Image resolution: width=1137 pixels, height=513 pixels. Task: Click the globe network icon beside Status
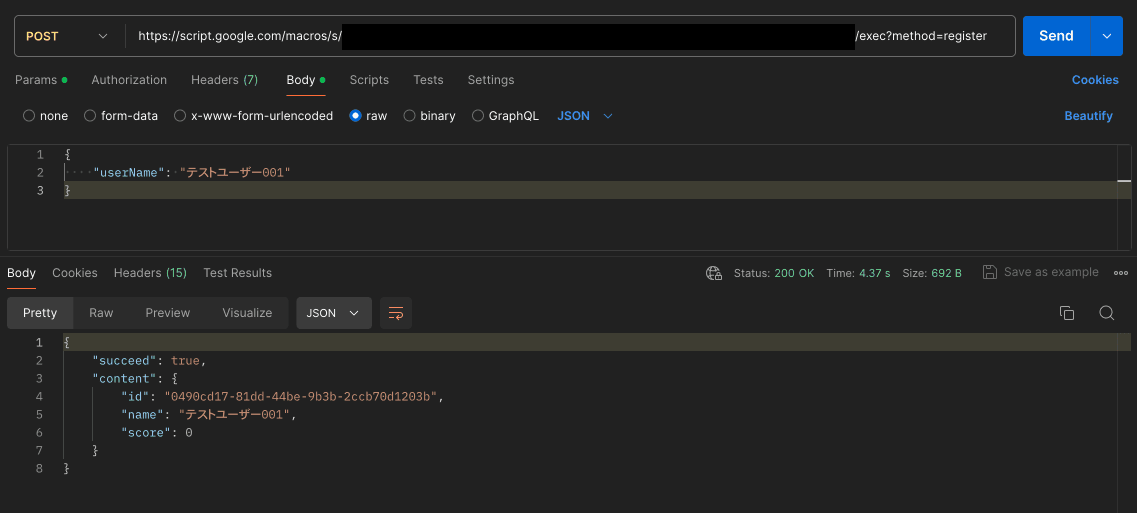pyautogui.click(x=714, y=273)
